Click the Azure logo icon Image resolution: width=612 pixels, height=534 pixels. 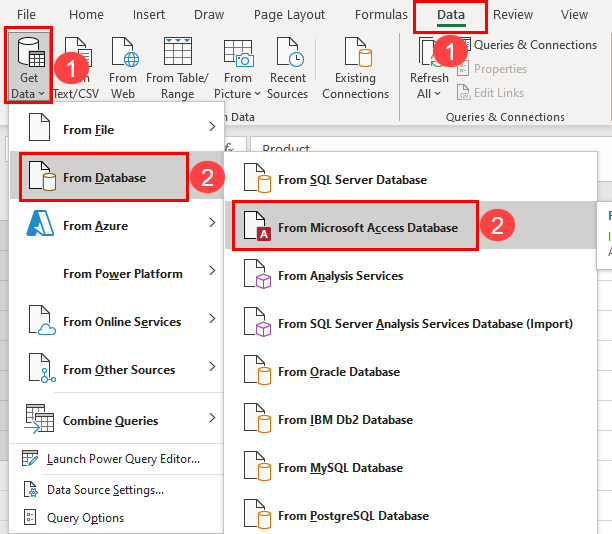tap(40, 223)
